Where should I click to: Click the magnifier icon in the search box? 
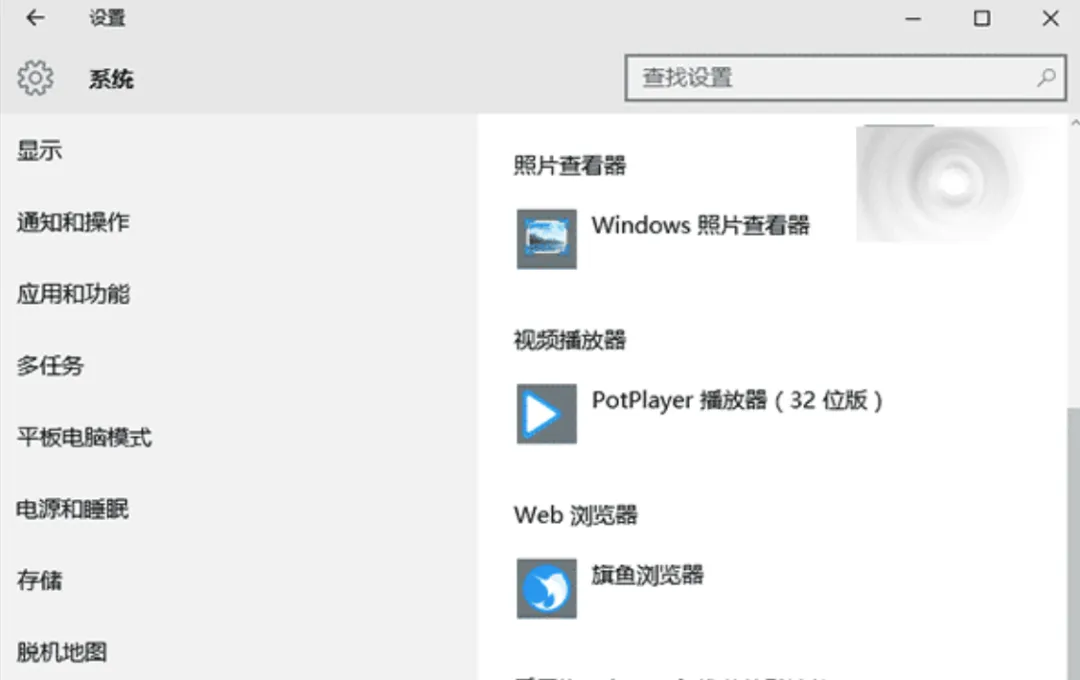1046,77
